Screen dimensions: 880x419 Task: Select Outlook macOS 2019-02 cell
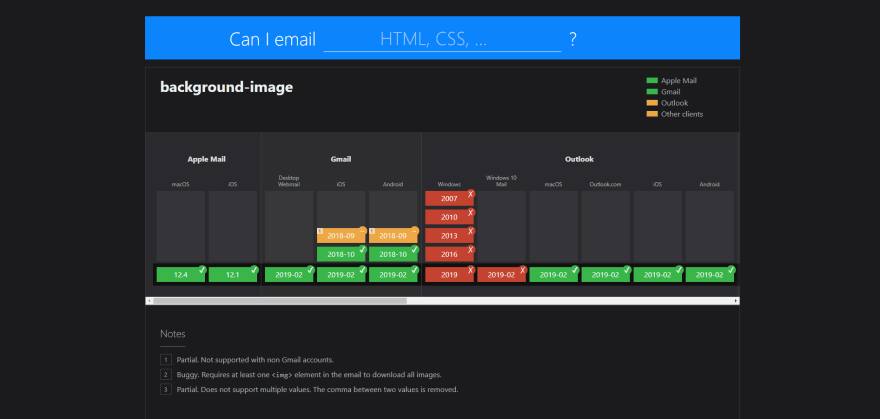pyautogui.click(x=553, y=275)
